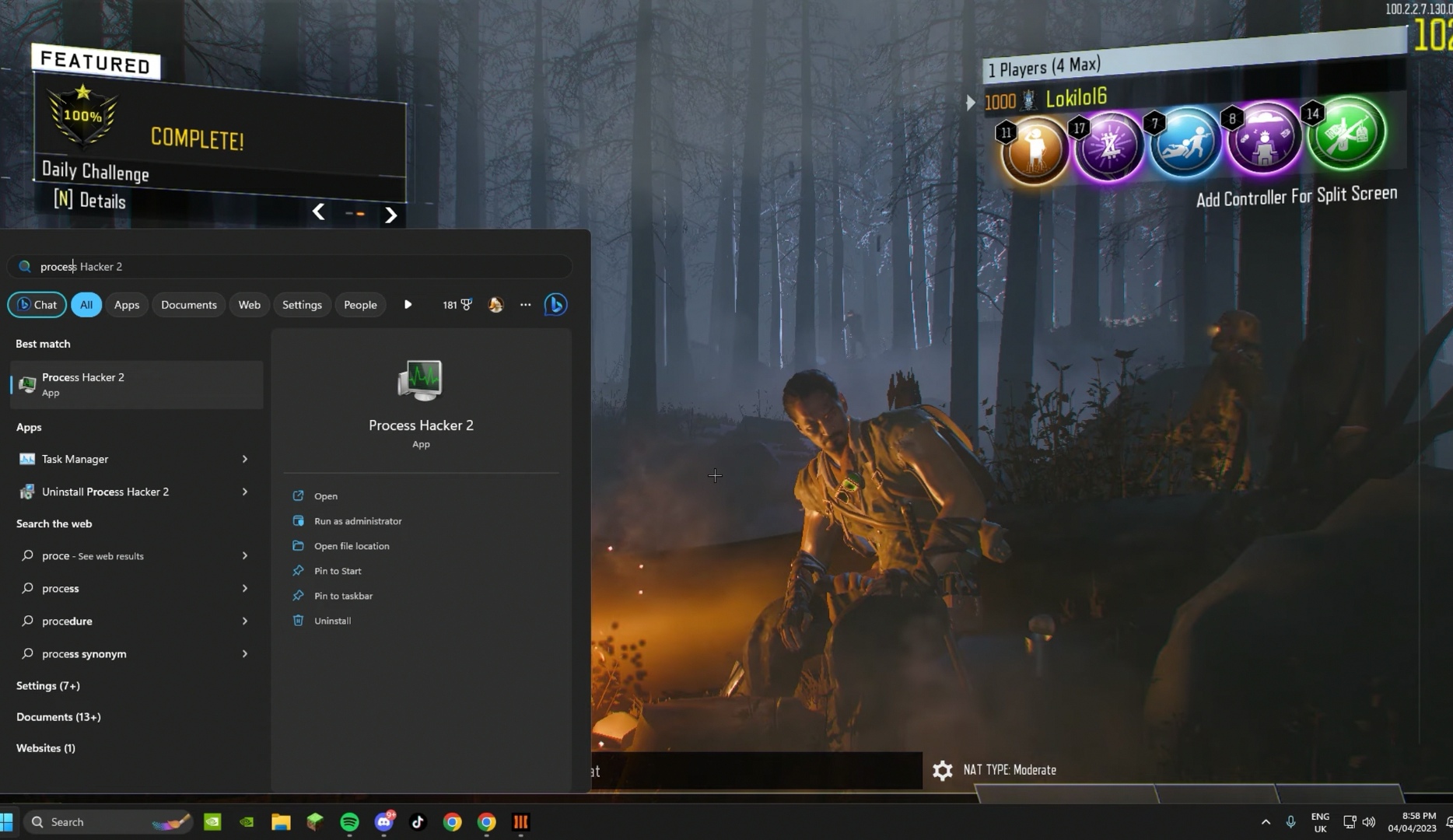The width and height of the screenshot is (1453, 840).
Task: Click the Black Ops III taskbar icon
Action: [520, 822]
